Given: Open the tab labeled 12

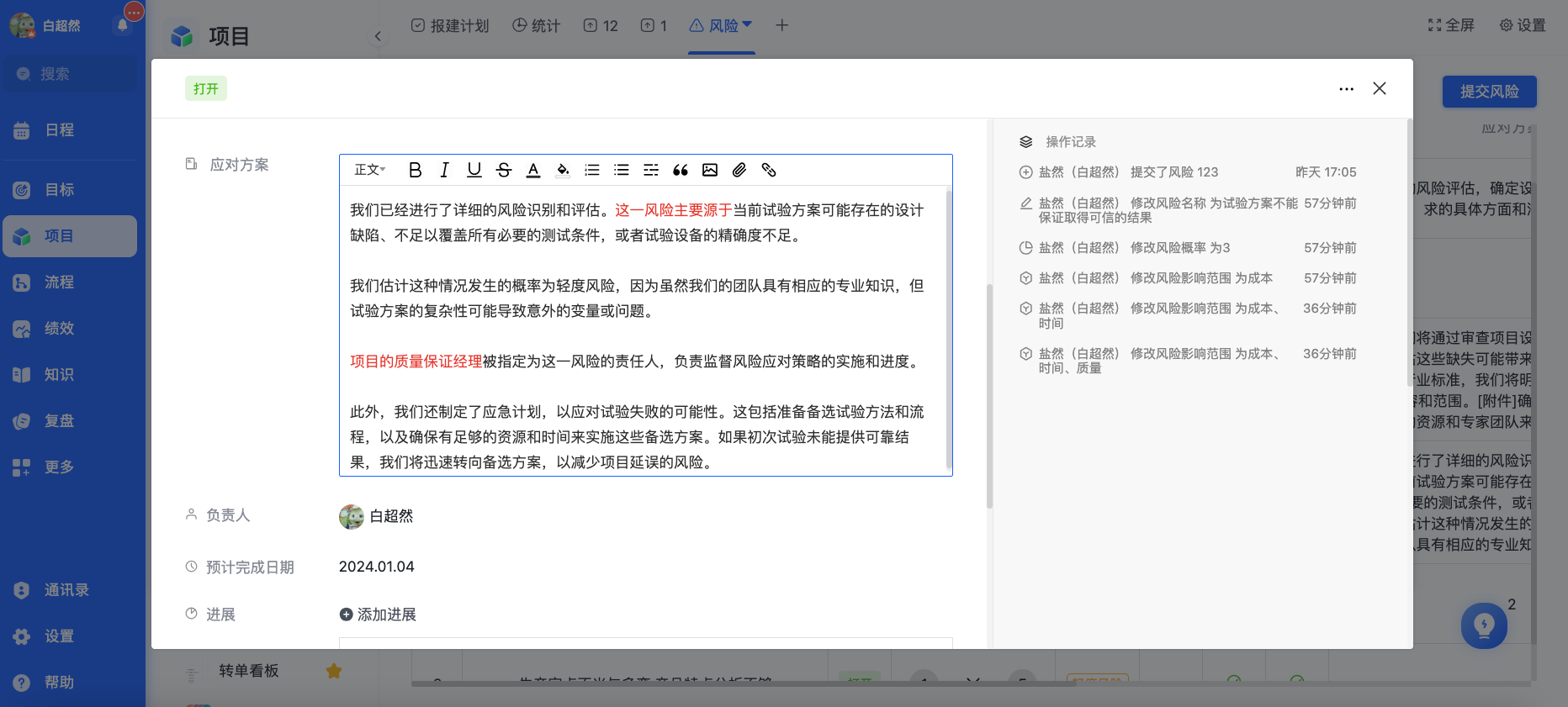Looking at the screenshot, I should (x=601, y=26).
